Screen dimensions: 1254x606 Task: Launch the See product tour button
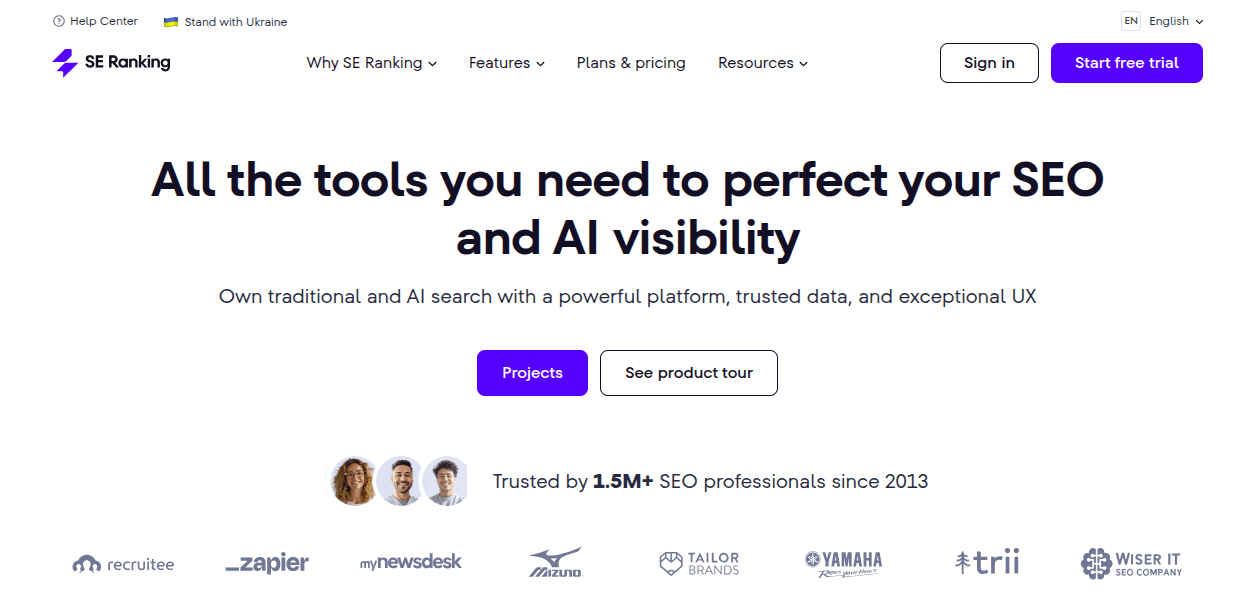pyautogui.click(x=688, y=373)
